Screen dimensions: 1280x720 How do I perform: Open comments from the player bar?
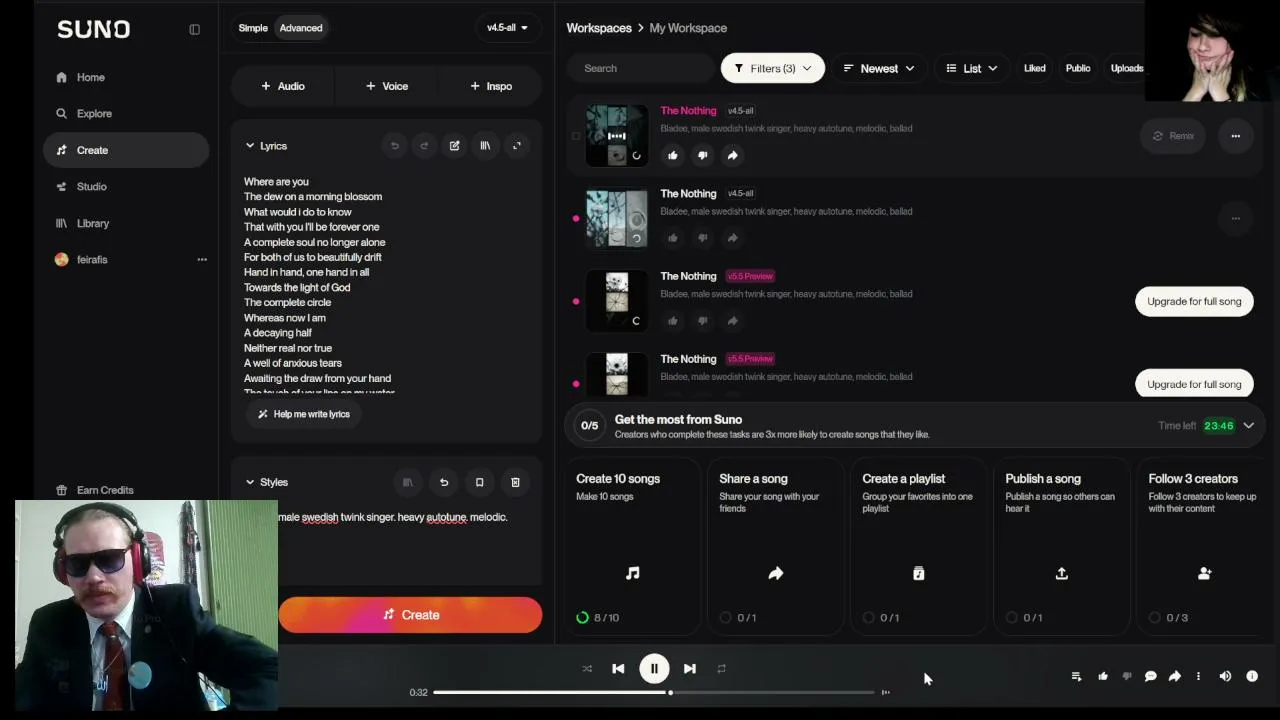1151,677
